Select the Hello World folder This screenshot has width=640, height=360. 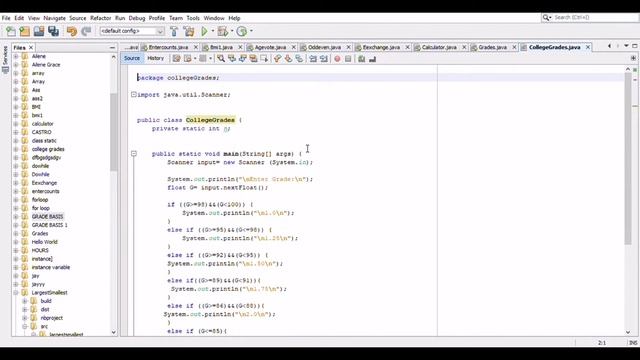[44, 242]
